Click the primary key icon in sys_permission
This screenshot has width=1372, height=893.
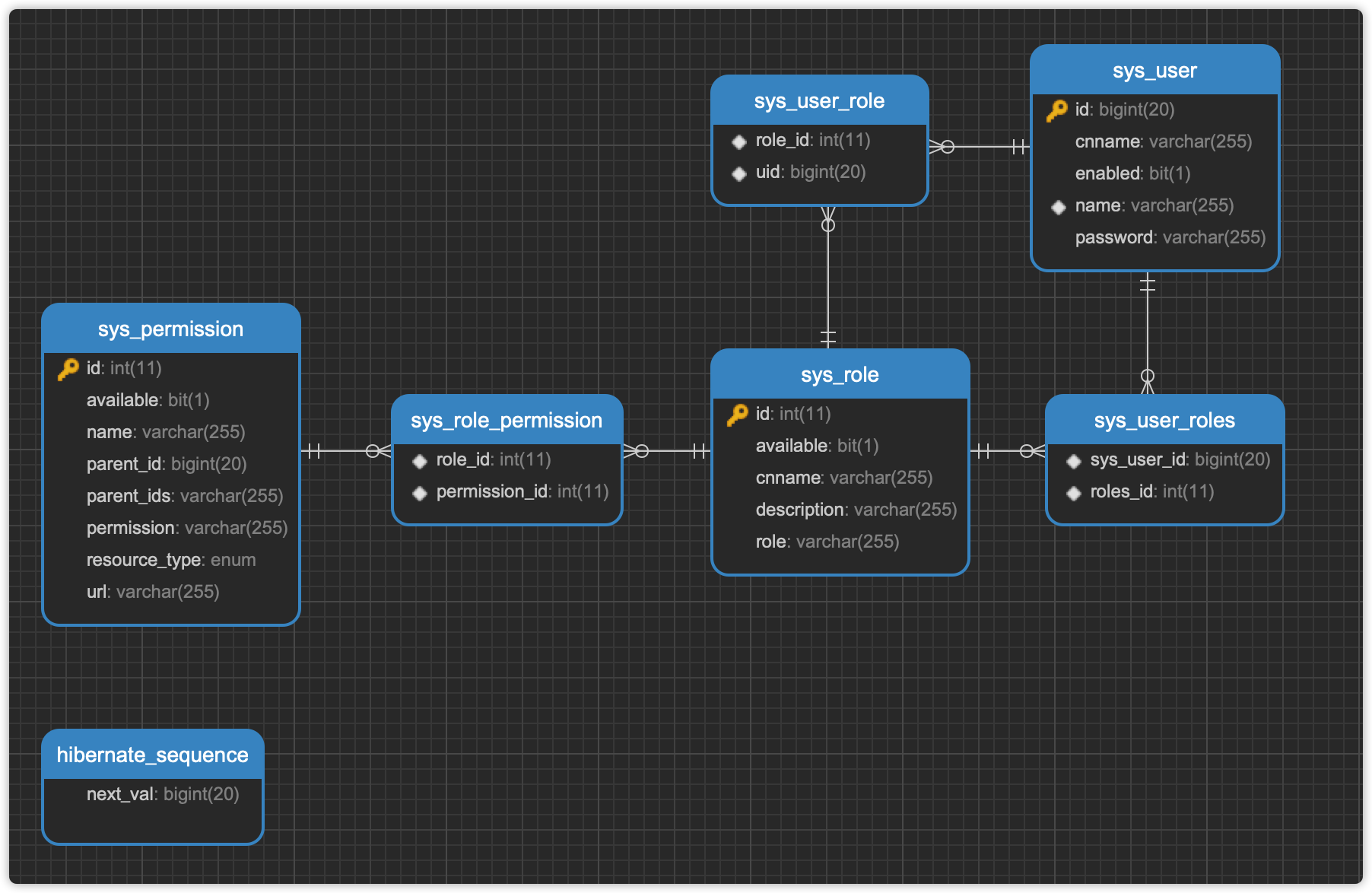[x=68, y=369]
